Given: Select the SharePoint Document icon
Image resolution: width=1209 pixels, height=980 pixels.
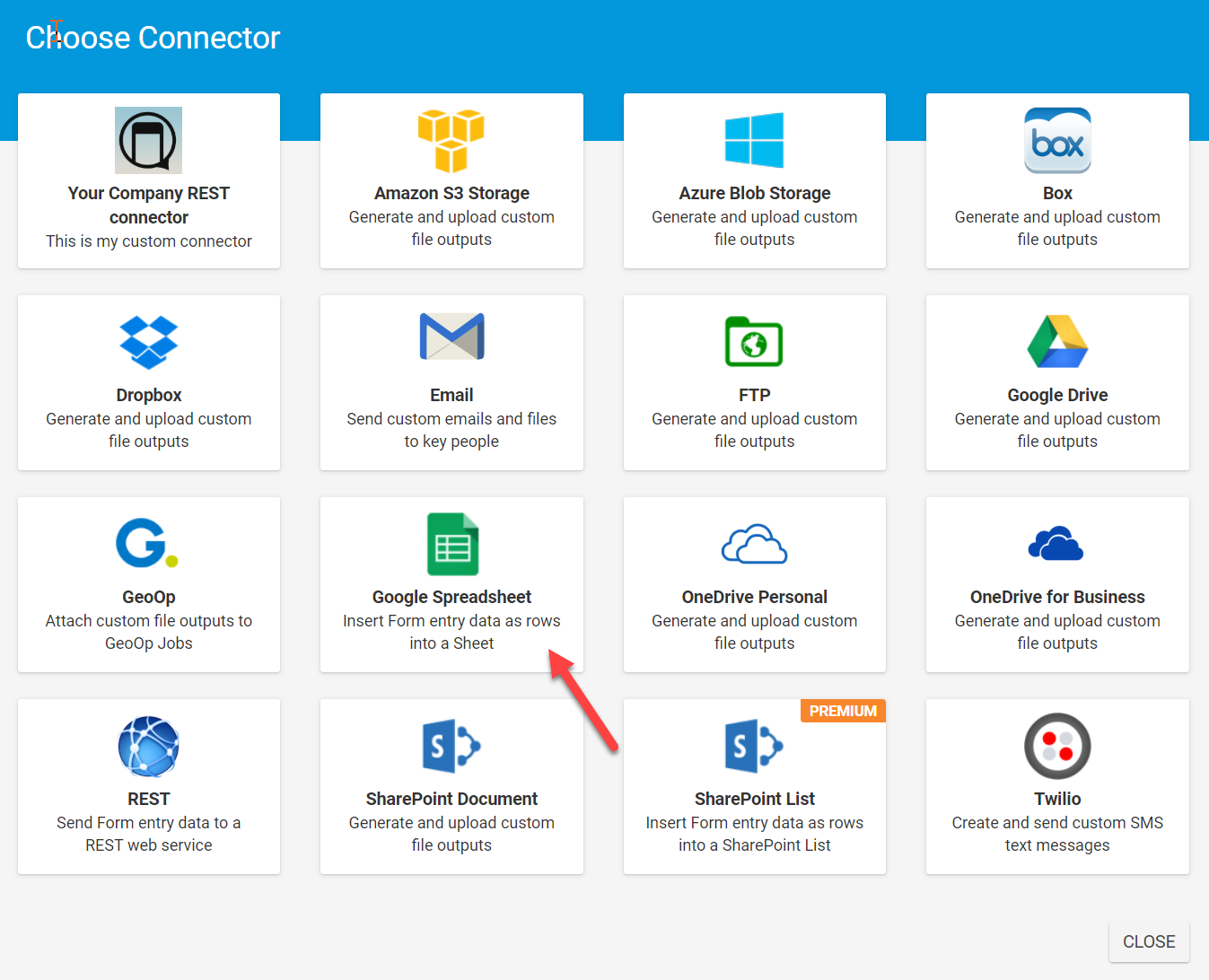Looking at the screenshot, I should point(451,746).
